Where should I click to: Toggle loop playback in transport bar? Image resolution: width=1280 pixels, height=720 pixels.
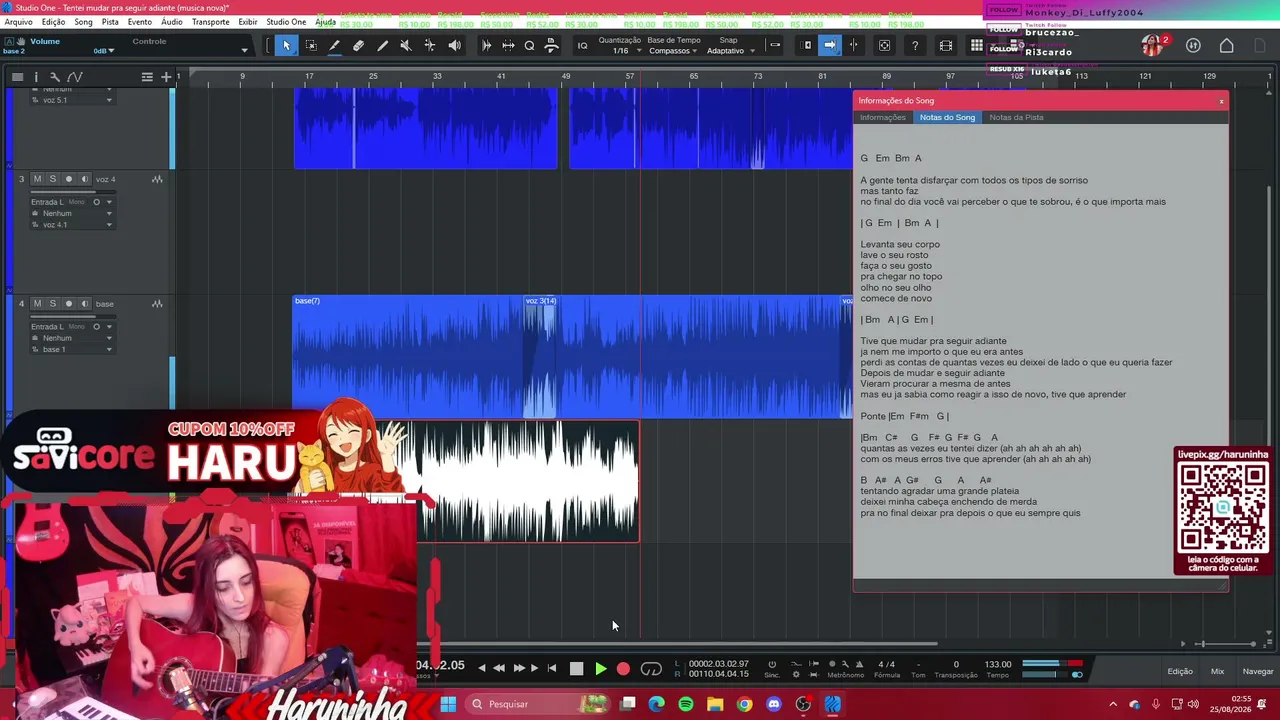coord(651,669)
